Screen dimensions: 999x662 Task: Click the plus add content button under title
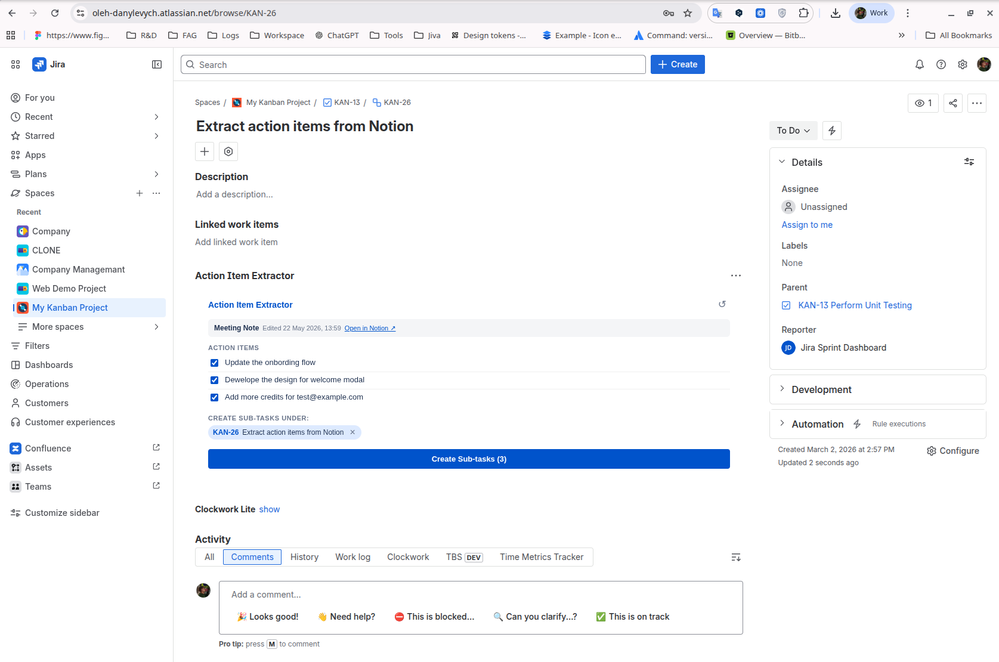pyautogui.click(x=205, y=152)
